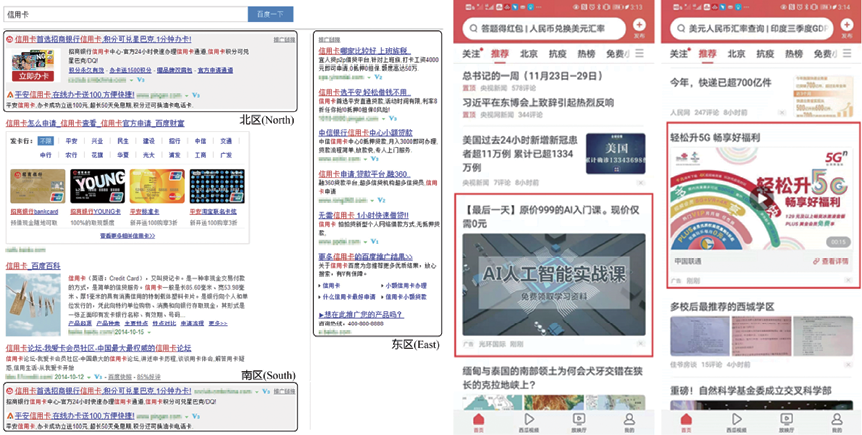The height and width of the screenshot is (435, 862).
Task: Tap search bar showing 美元人民币汇率查询
Action: pyautogui.click(x=753, y=28)
